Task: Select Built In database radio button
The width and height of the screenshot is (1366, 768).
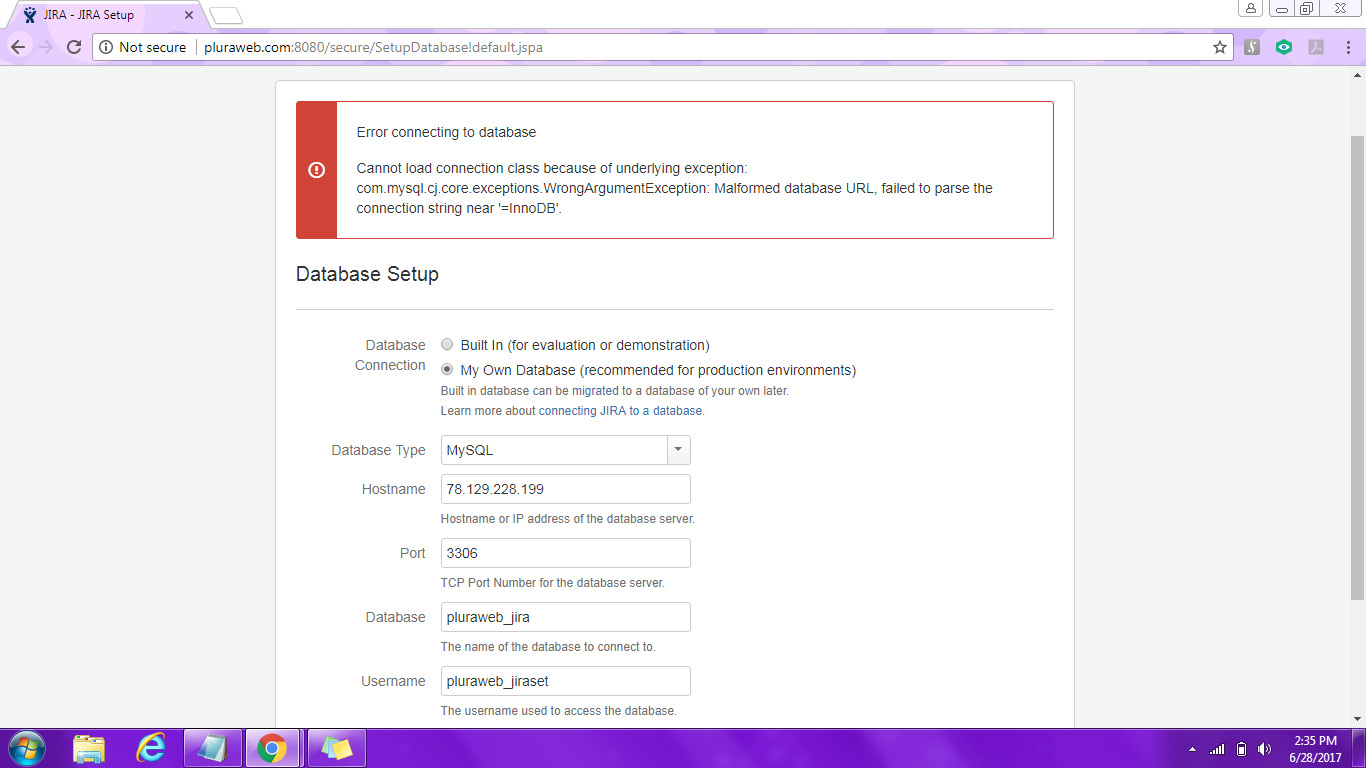Action: pyautogui.click(x=447, y=344)
